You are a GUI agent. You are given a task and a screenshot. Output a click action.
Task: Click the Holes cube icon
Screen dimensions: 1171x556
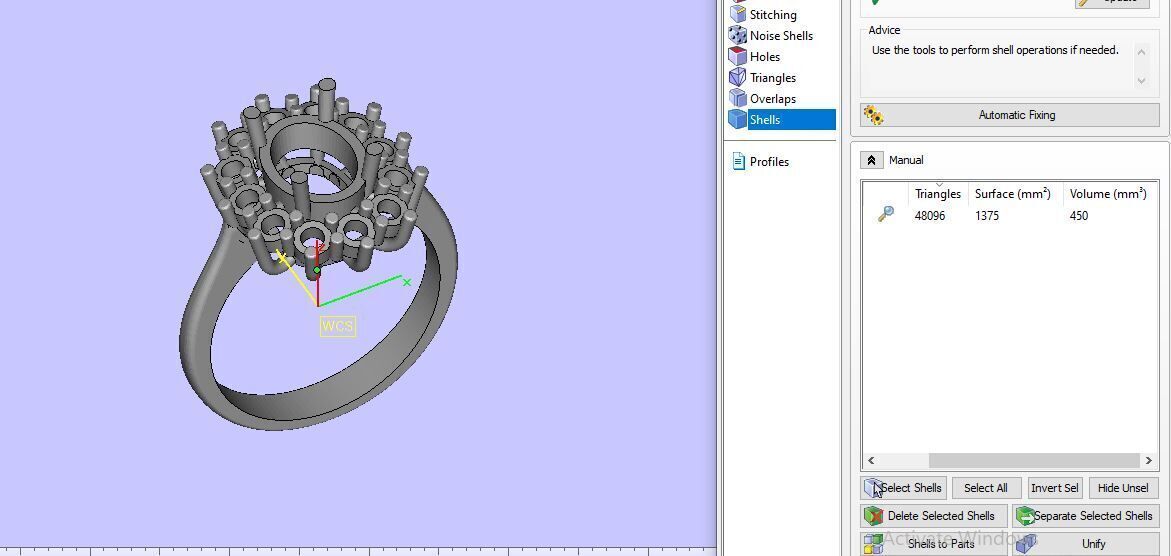point(737,56)
